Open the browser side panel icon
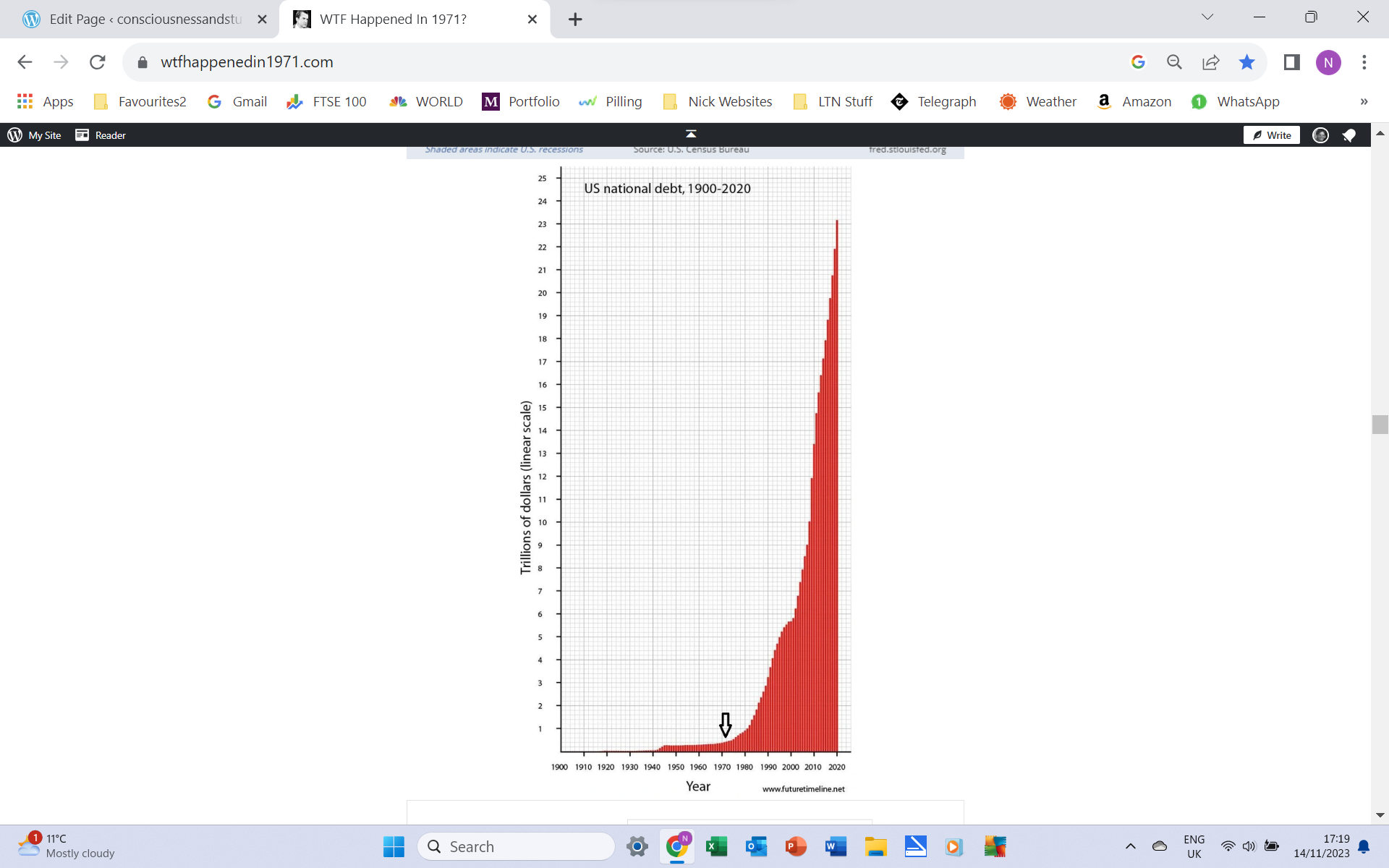This screenshot has height=868, width=1389. 1291,62
